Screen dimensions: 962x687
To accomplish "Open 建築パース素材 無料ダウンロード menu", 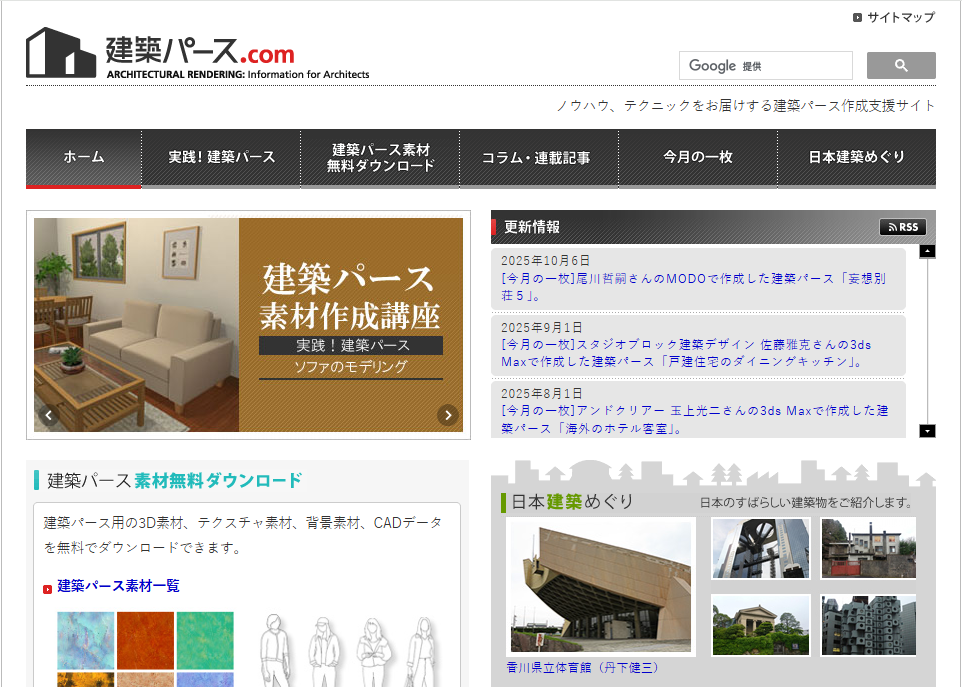I will coord(380,157).
